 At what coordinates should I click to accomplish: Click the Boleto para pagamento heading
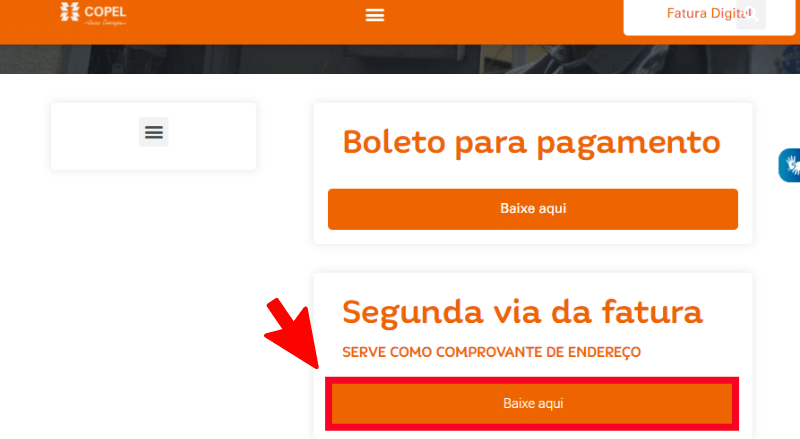531,142
